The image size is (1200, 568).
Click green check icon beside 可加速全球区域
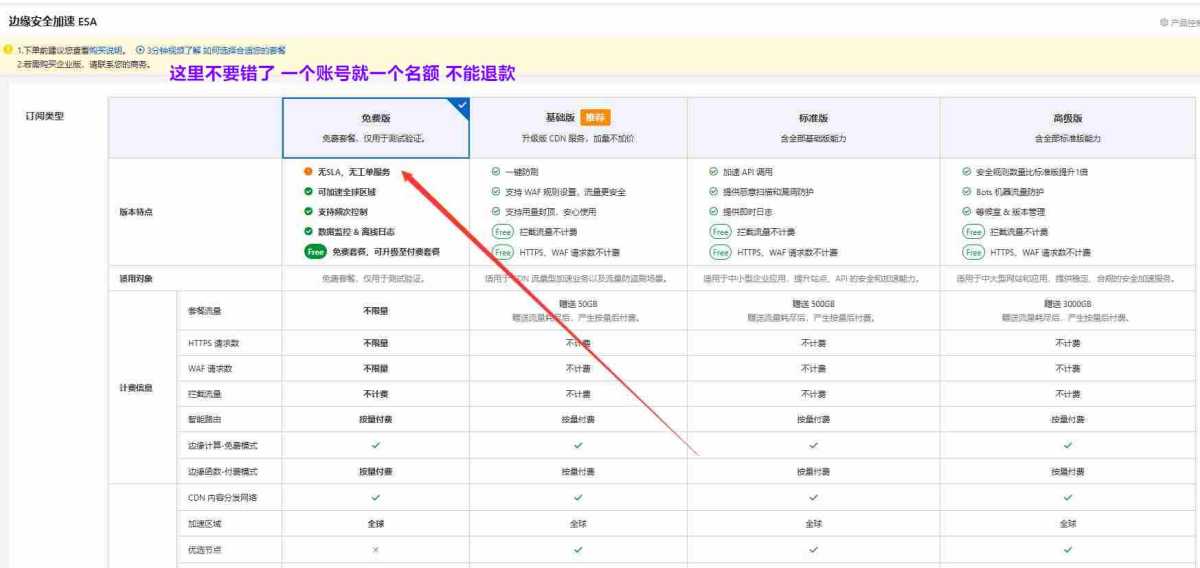click(308, 192)
